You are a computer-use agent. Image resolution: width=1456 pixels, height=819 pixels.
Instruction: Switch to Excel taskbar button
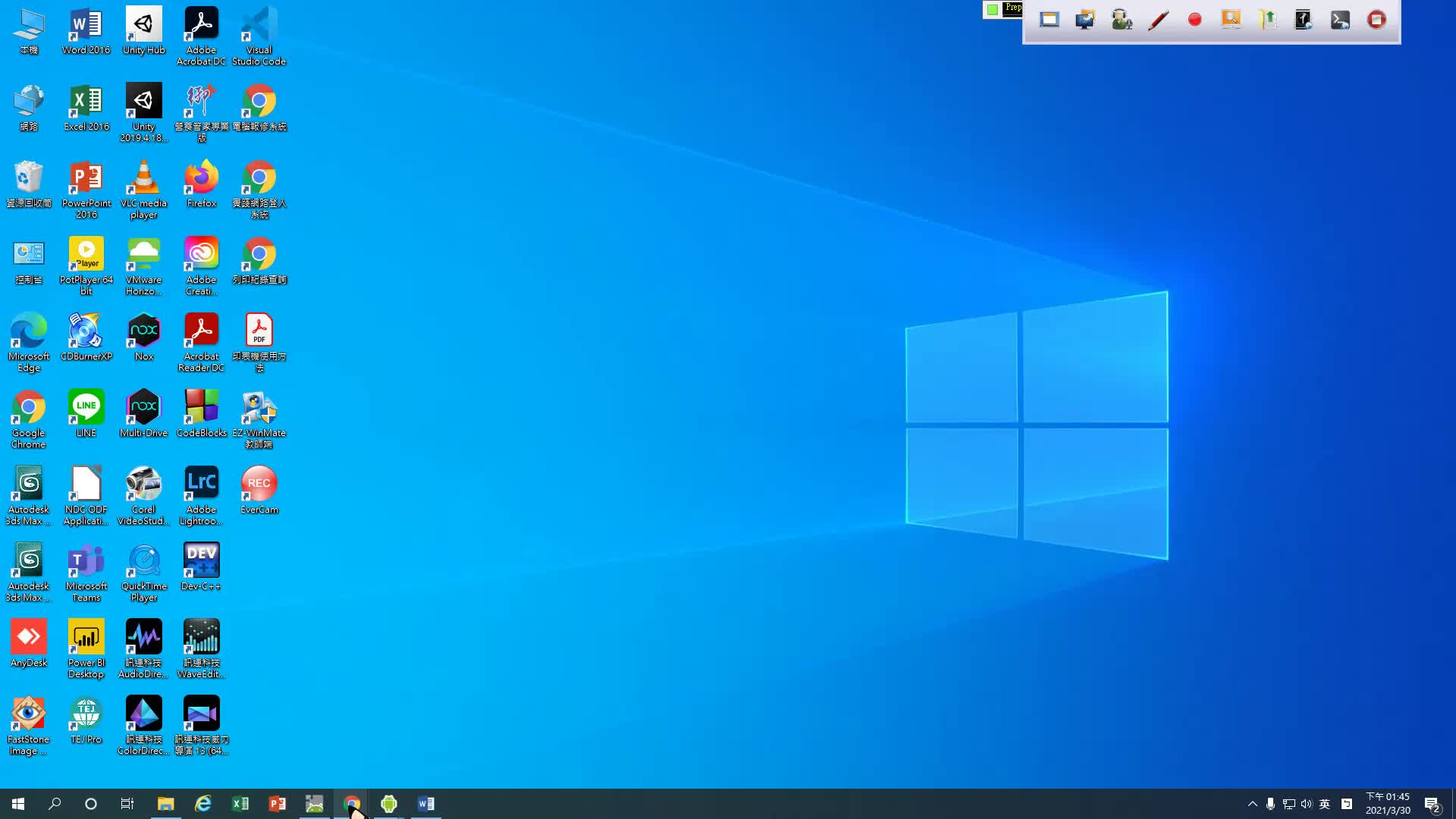(x=240, y=804)
